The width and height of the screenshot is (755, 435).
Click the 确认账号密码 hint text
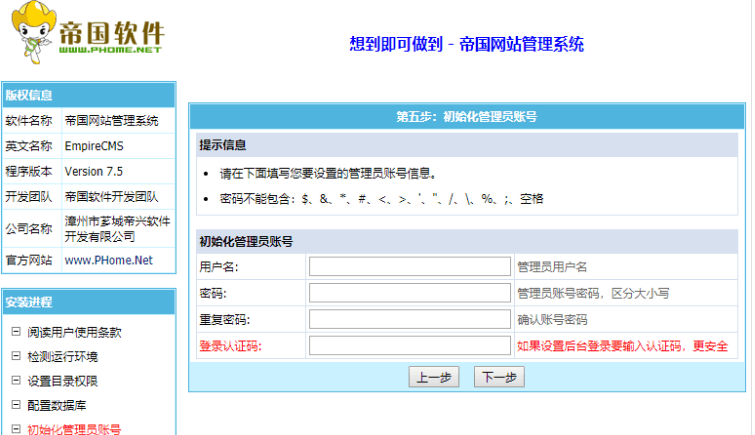tap(552, 319)
